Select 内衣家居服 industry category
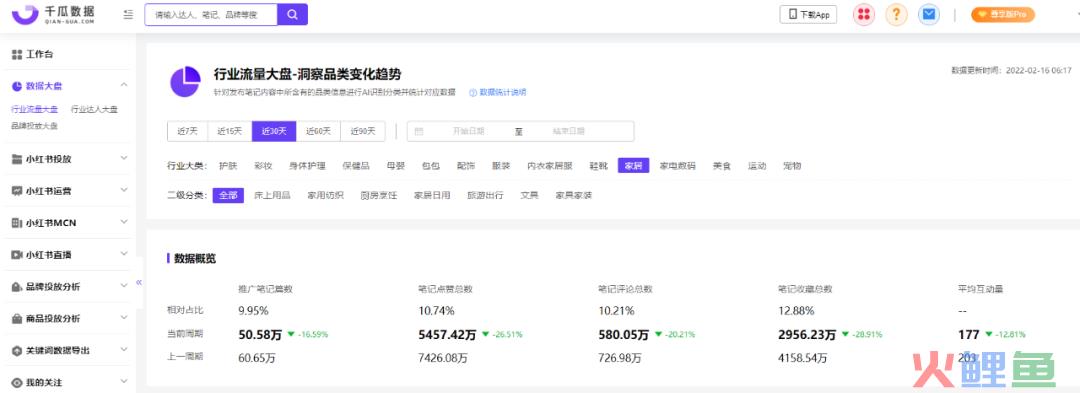The height and width of the screenshot is (393, 1080). pyautogui.click(x=550, y=166)
